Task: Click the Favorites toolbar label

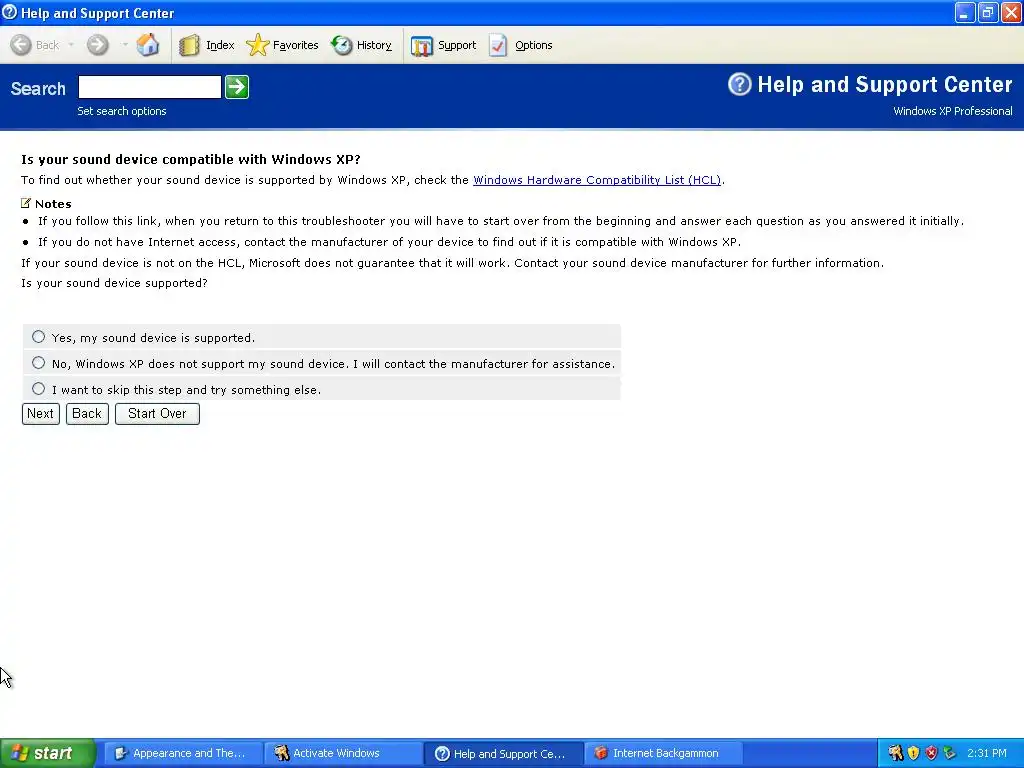Action: tap(295, 45)
